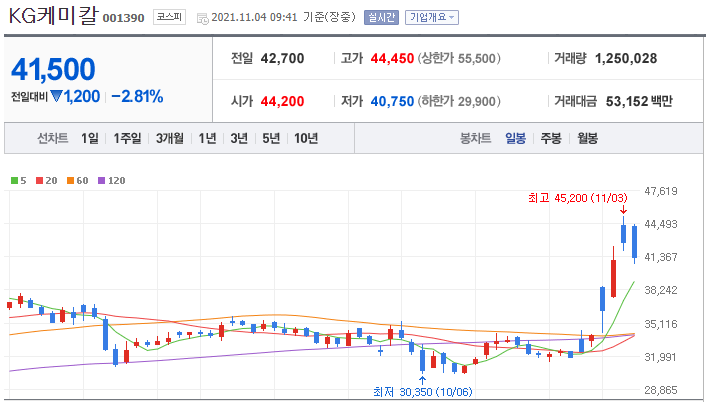Click the stock code 001390

point(124,18)
